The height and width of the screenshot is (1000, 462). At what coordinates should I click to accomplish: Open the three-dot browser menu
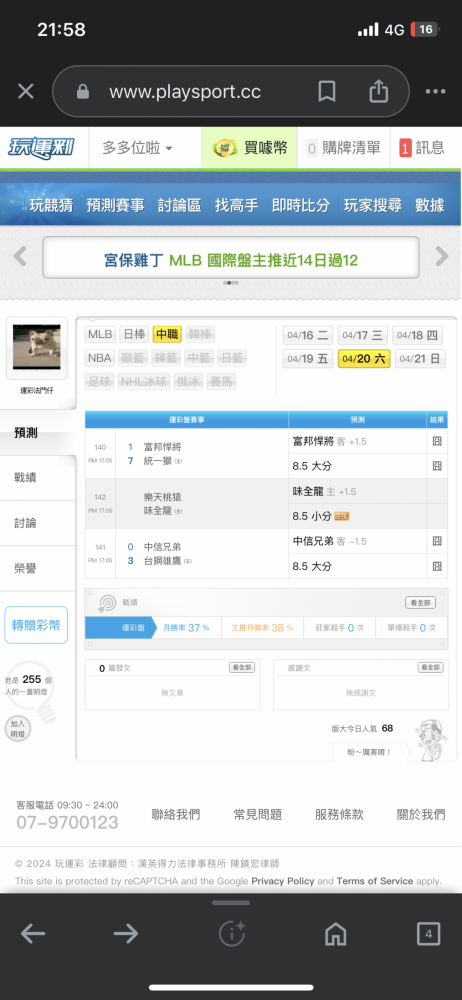click(x=435, y=91)
